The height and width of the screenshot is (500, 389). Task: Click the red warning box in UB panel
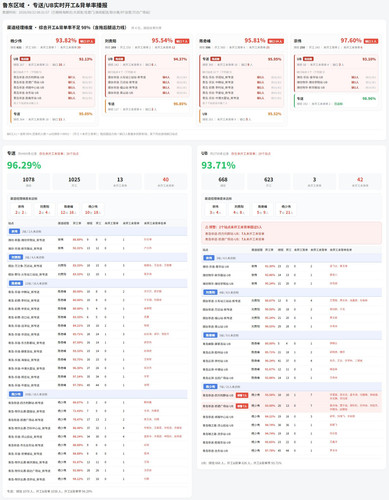click(x=292, y=233)
